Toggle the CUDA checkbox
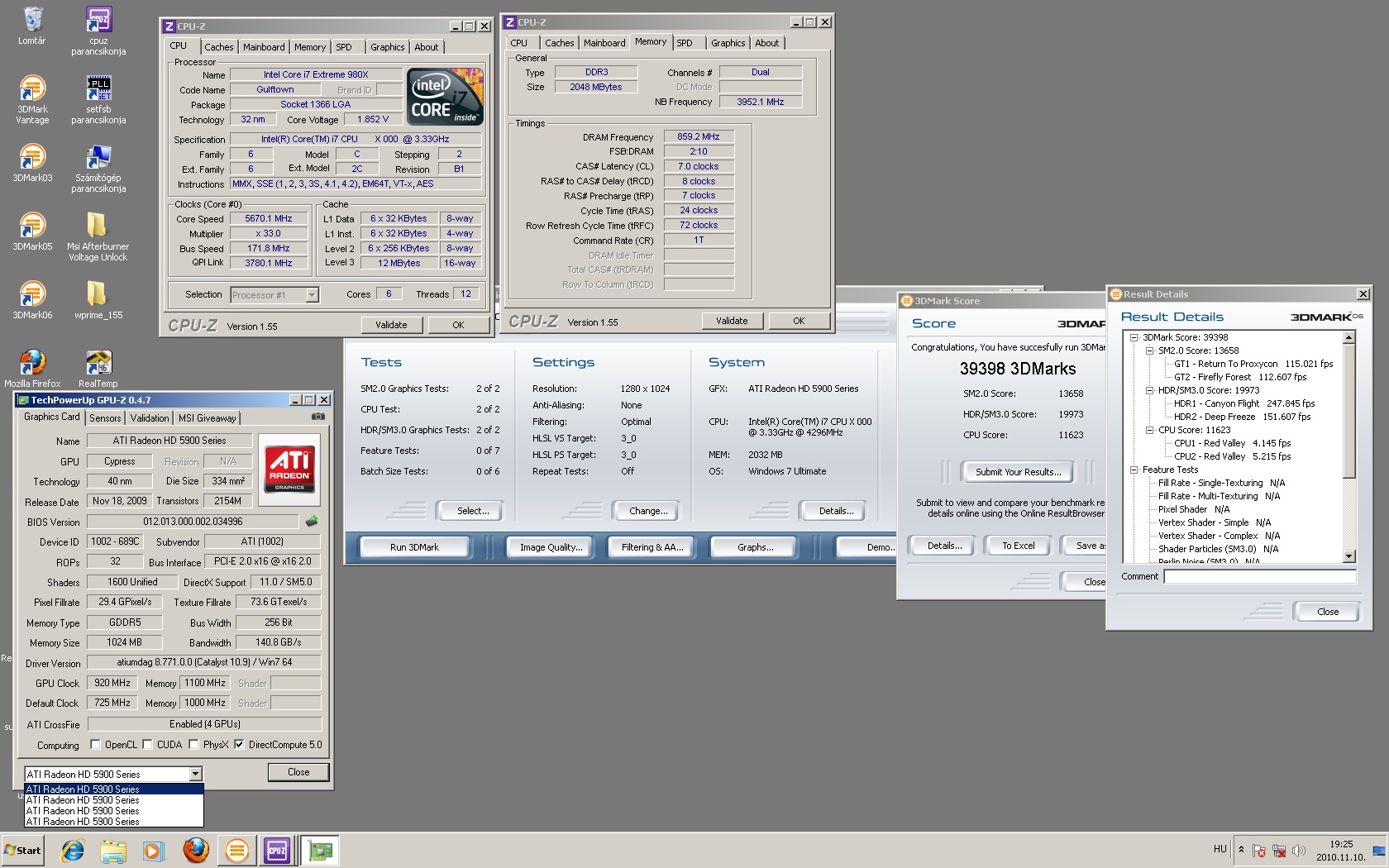 pos(147,745)
